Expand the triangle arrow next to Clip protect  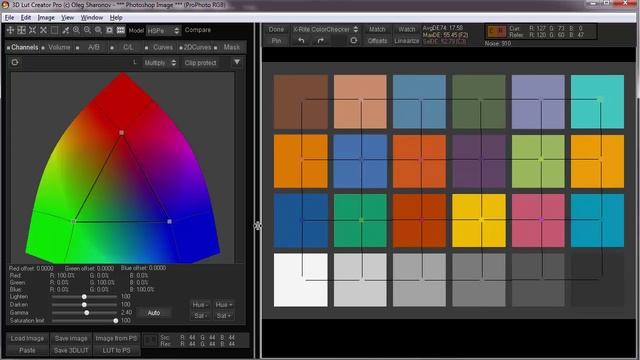coord(237,62)
